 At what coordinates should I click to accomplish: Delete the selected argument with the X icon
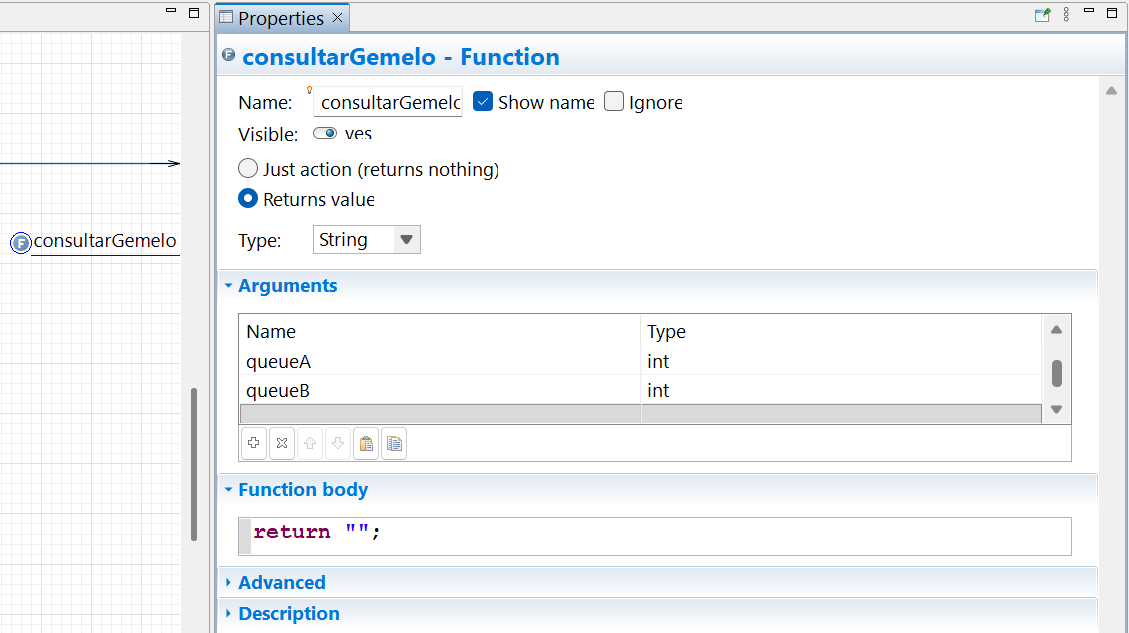282,443
